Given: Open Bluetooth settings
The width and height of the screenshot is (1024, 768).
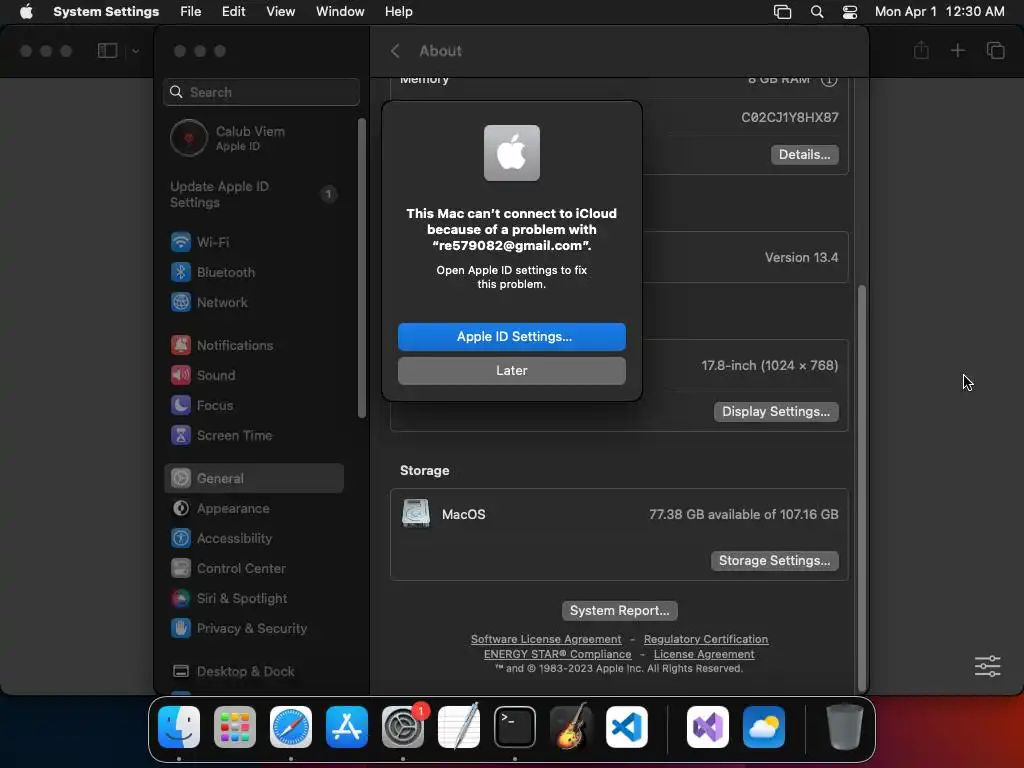Looking at the screenshot, I should pos(255,272).
